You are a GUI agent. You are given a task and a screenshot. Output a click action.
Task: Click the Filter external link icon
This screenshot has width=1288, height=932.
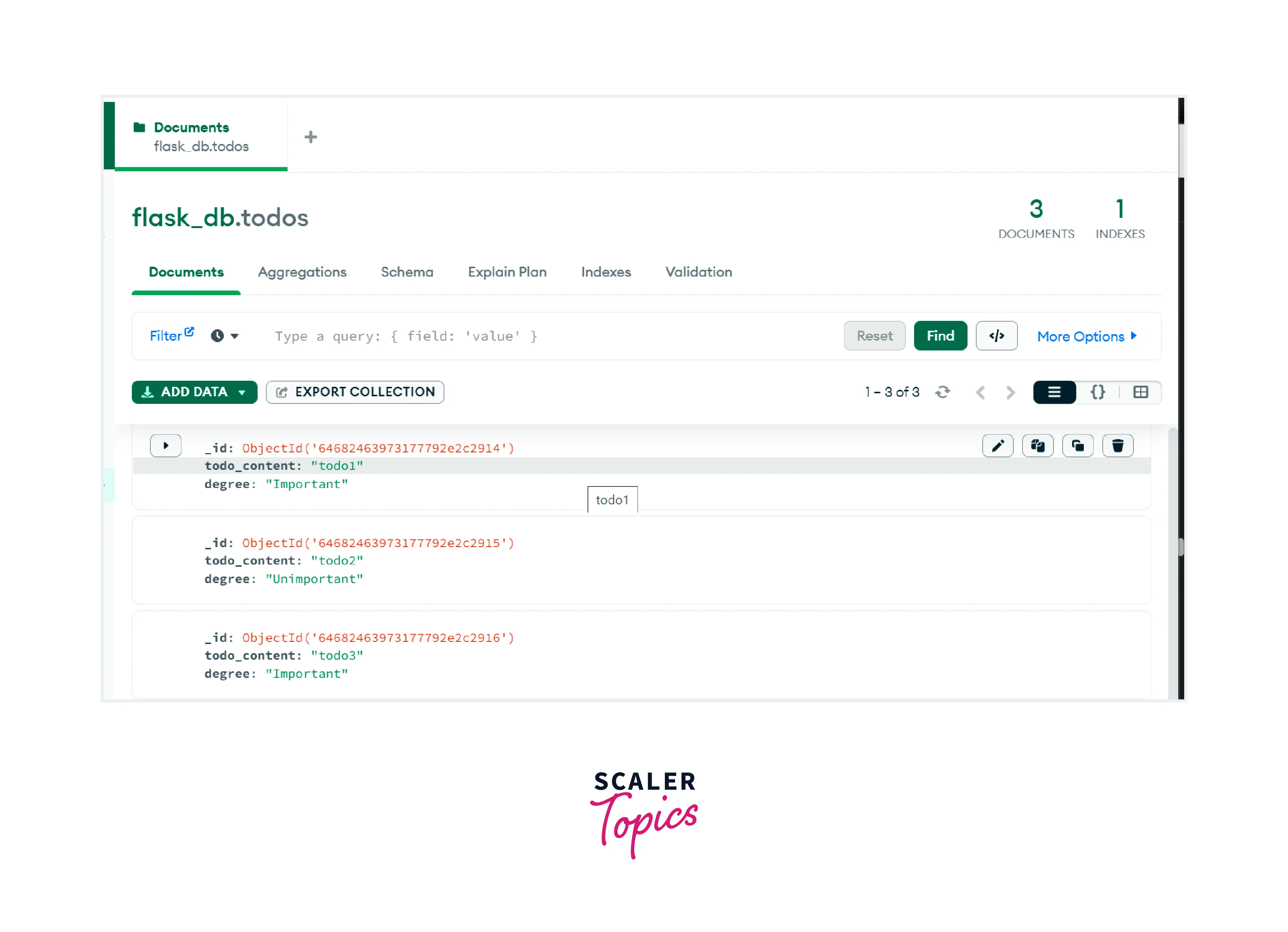(x=189, y=332)
